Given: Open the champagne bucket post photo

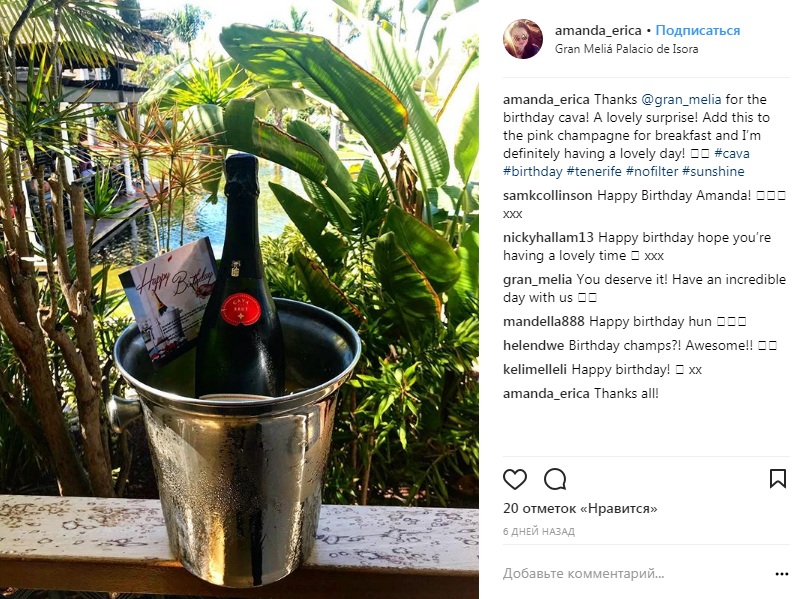Looking at the screenshot, I should (239, 299).
